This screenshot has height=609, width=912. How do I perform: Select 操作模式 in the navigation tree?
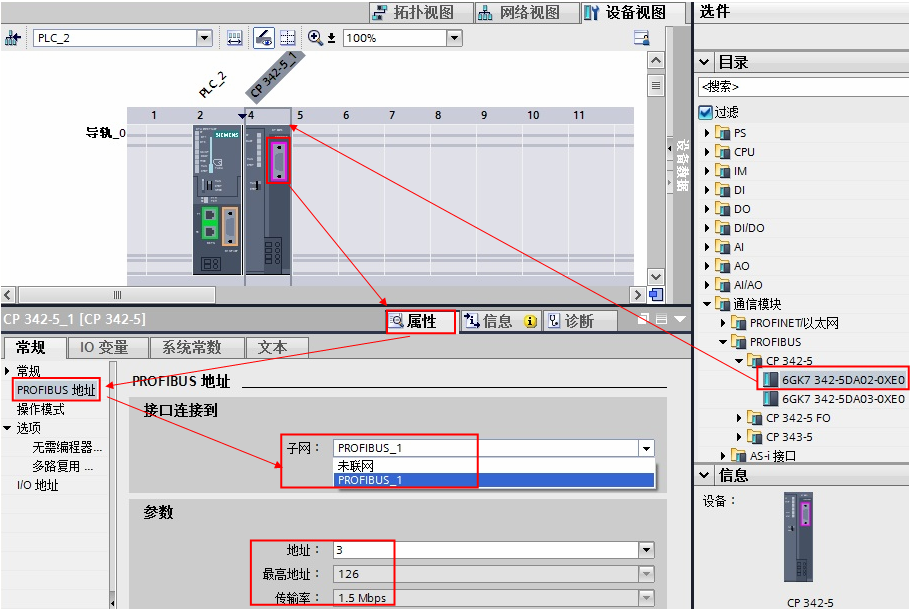[41, 409]
